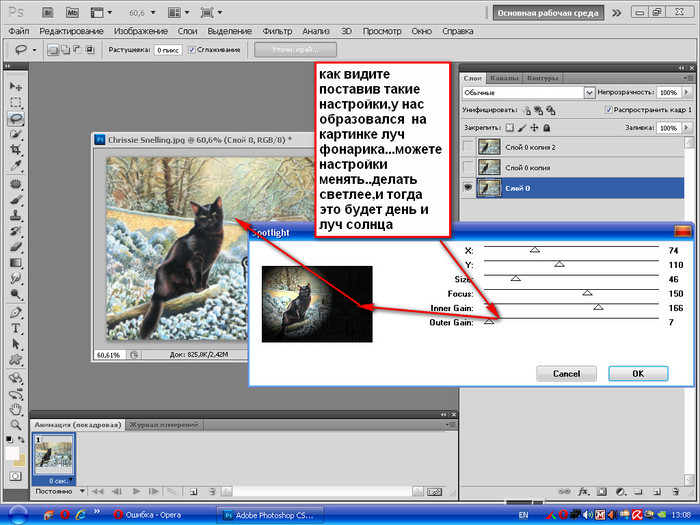The image size is (700, 525).
Task: Select the Eraser tool
Action: 16,247
